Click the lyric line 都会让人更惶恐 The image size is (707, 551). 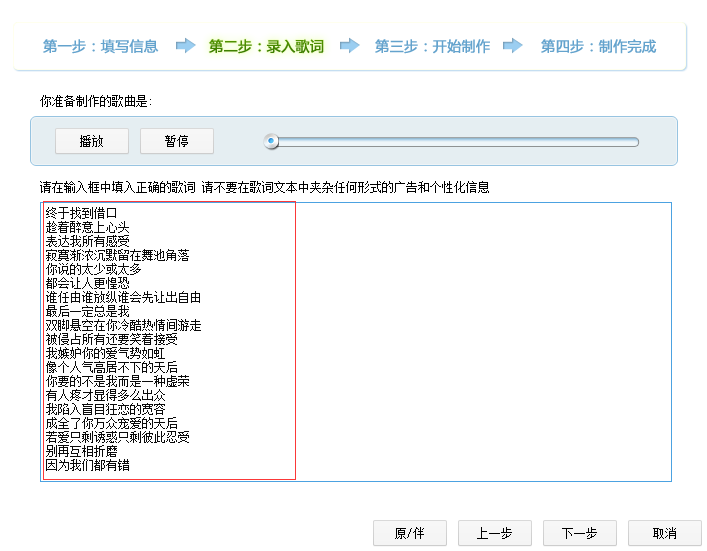87,283
